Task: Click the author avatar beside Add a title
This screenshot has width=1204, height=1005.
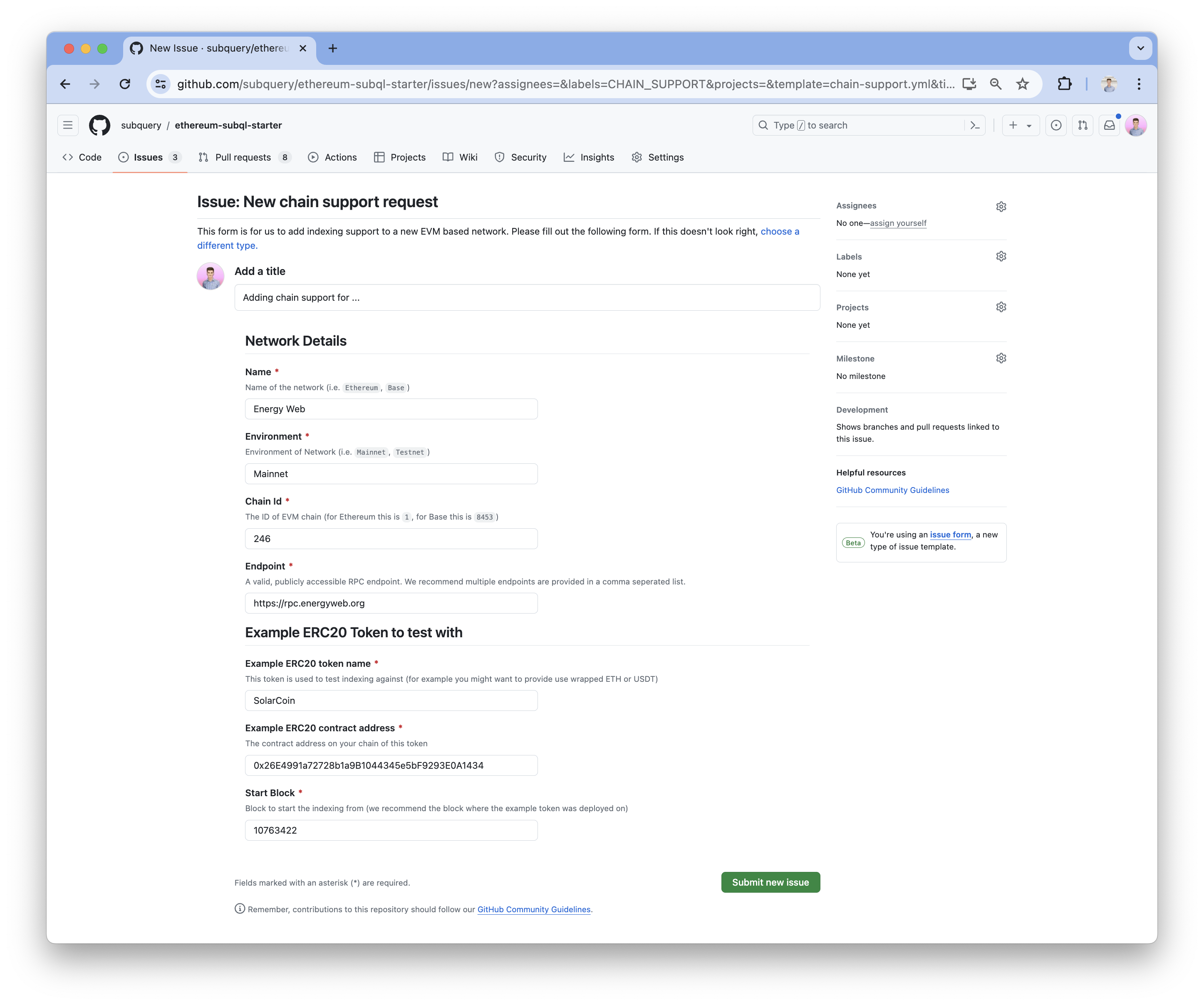Action: click(x=211, y=276)
